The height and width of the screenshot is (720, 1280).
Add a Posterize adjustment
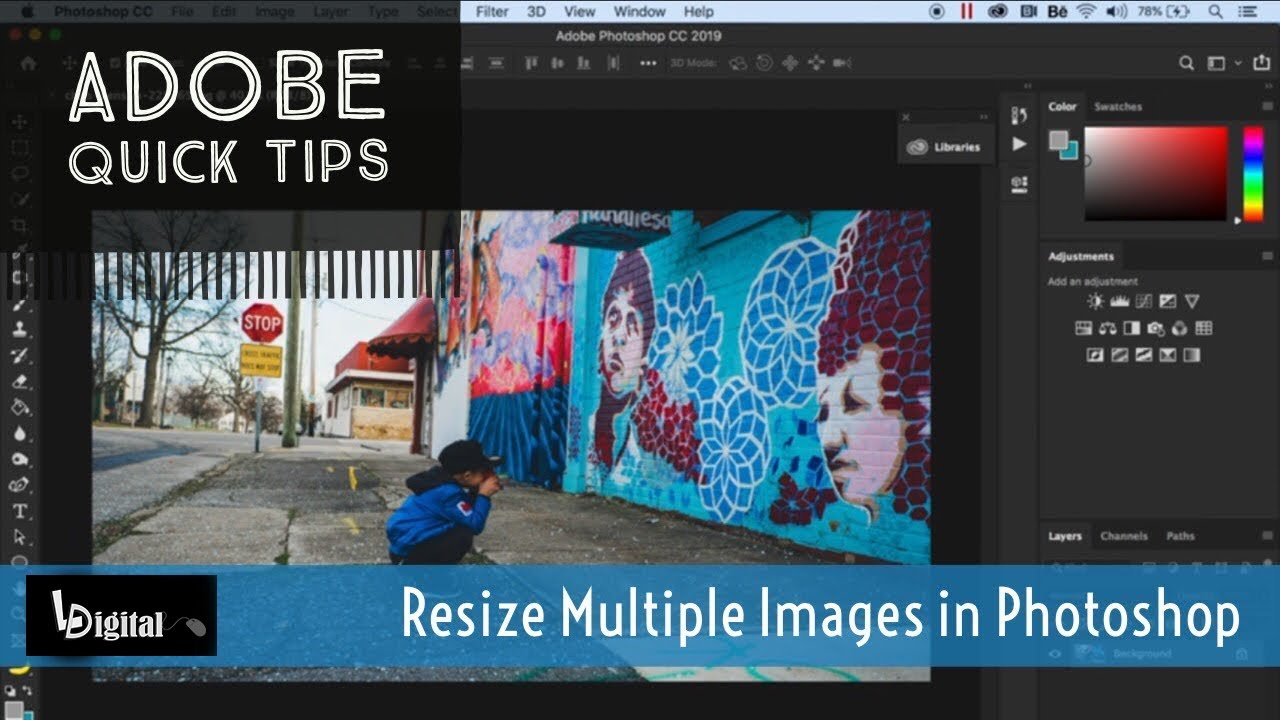coord(1120,355)
